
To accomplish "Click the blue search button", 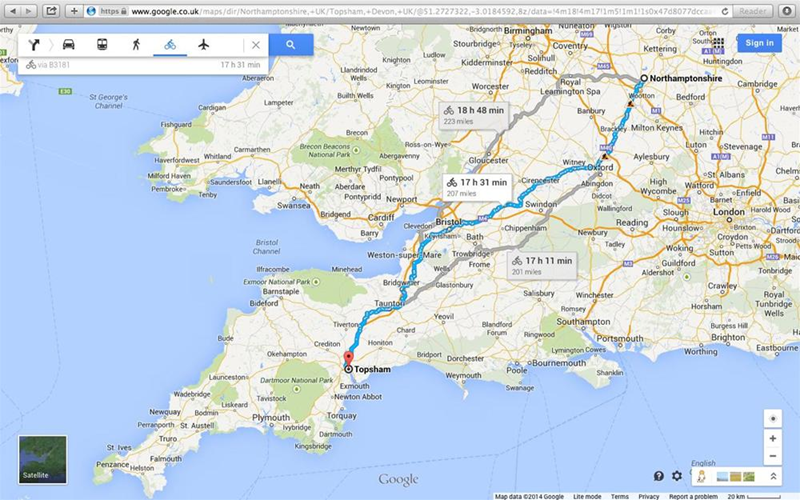I will click(x=291, y=45).
